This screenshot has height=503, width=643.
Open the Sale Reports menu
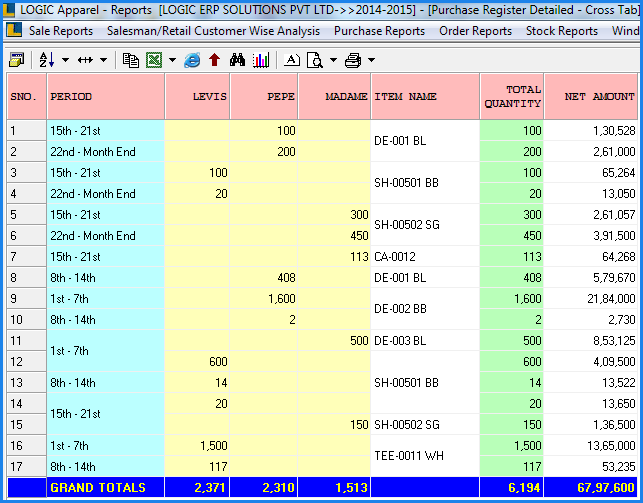click(x=61, y=31)
